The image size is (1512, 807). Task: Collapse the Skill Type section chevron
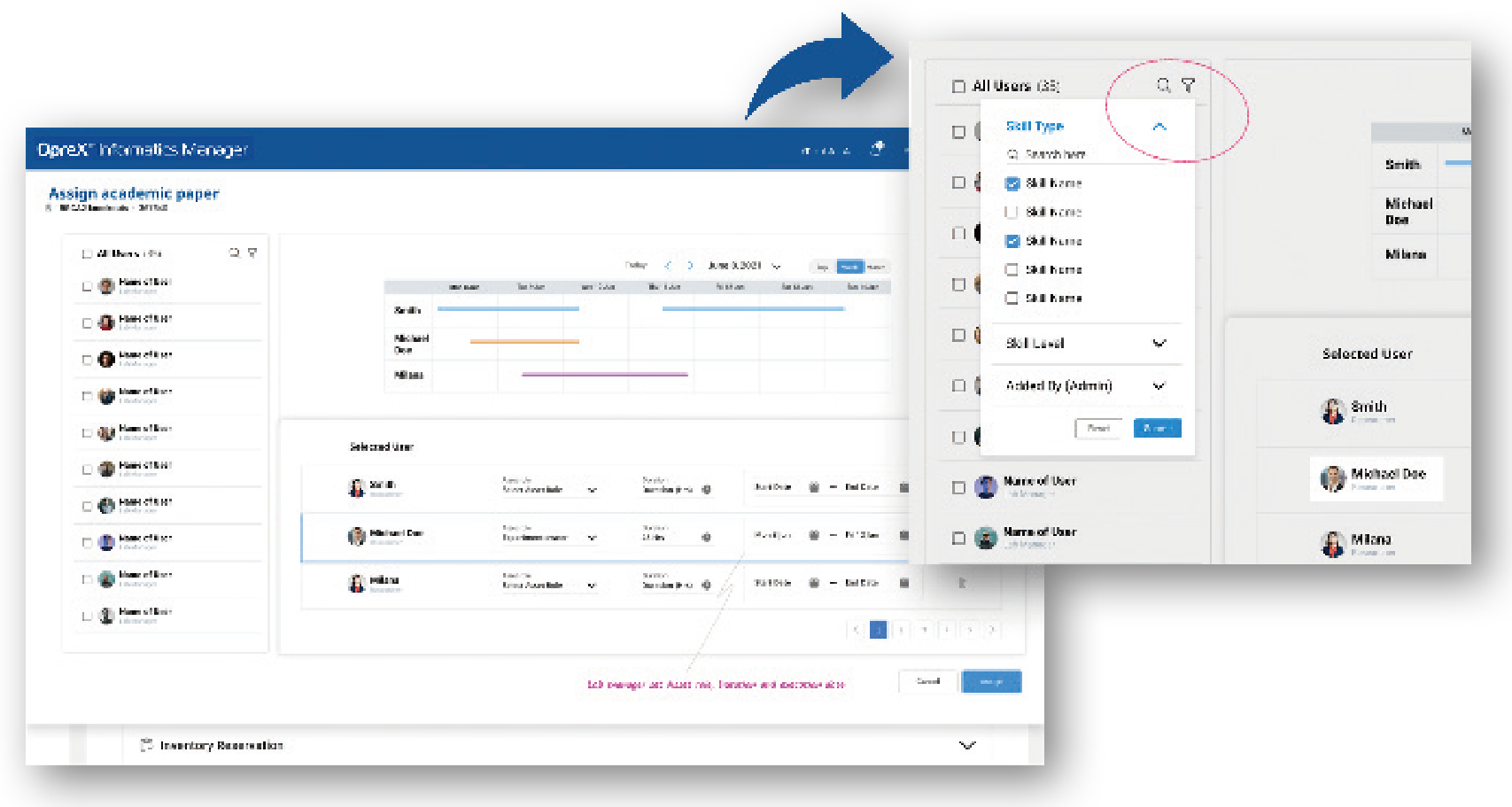pos(1159,128)
